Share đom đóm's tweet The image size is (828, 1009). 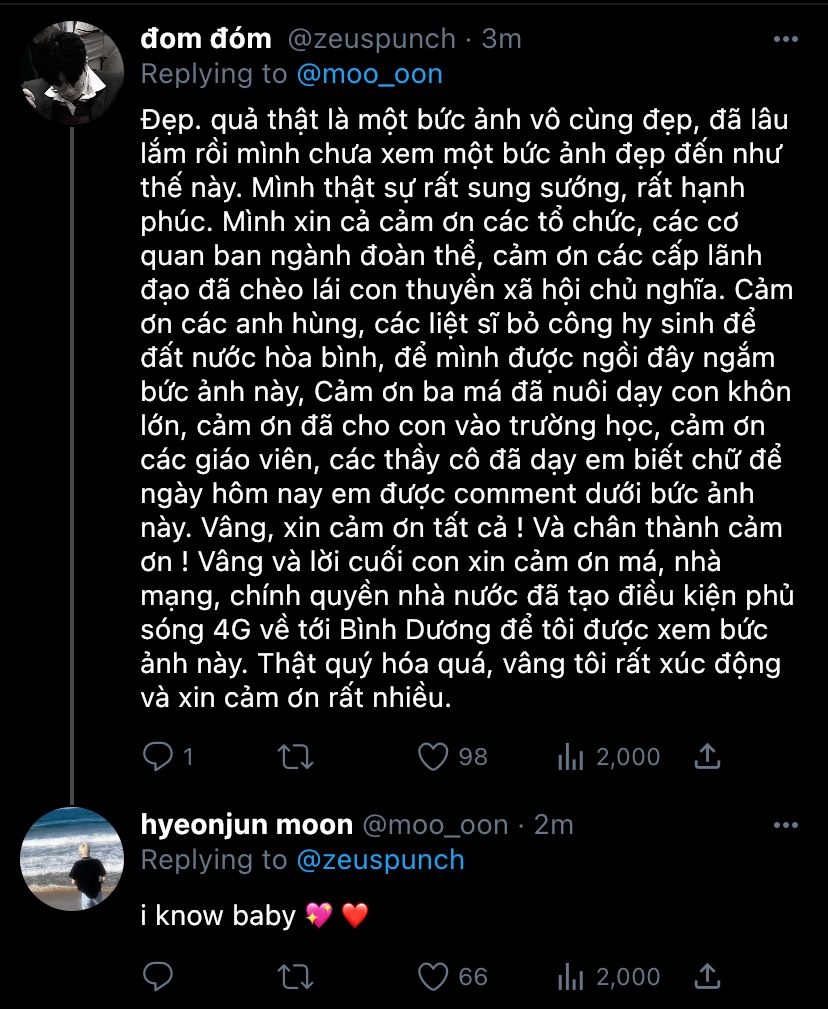708,757
